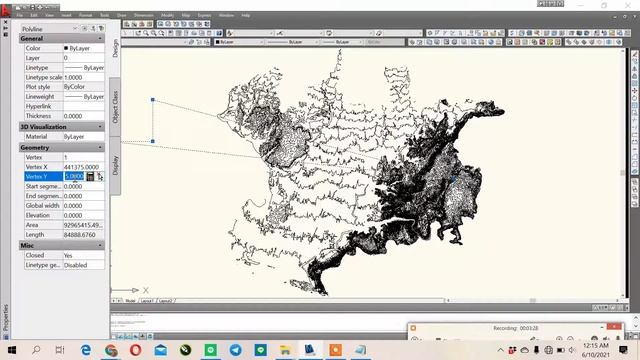Switch to the Display tab of Properties
This screenshot has width=640, height=360.
click(115, 165)
